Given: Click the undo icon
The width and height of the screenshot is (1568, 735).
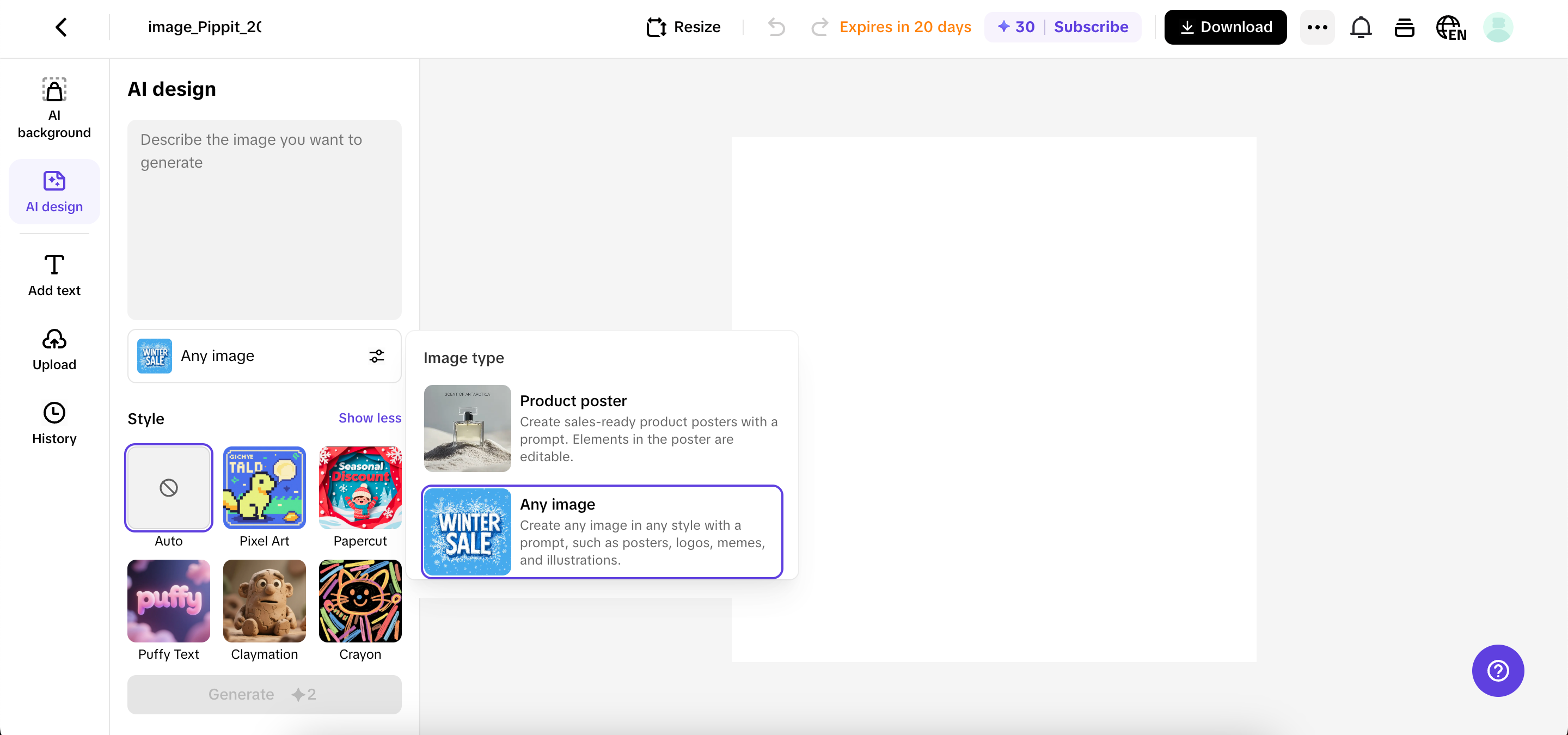Looking at the screenshot, I should coord(776,27).
